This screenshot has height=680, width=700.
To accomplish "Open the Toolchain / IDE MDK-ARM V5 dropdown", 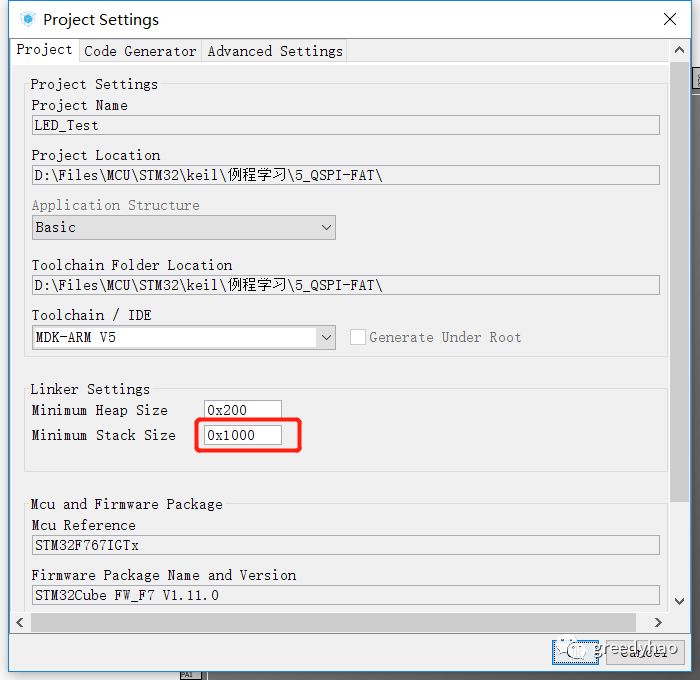I will point(183,337).
